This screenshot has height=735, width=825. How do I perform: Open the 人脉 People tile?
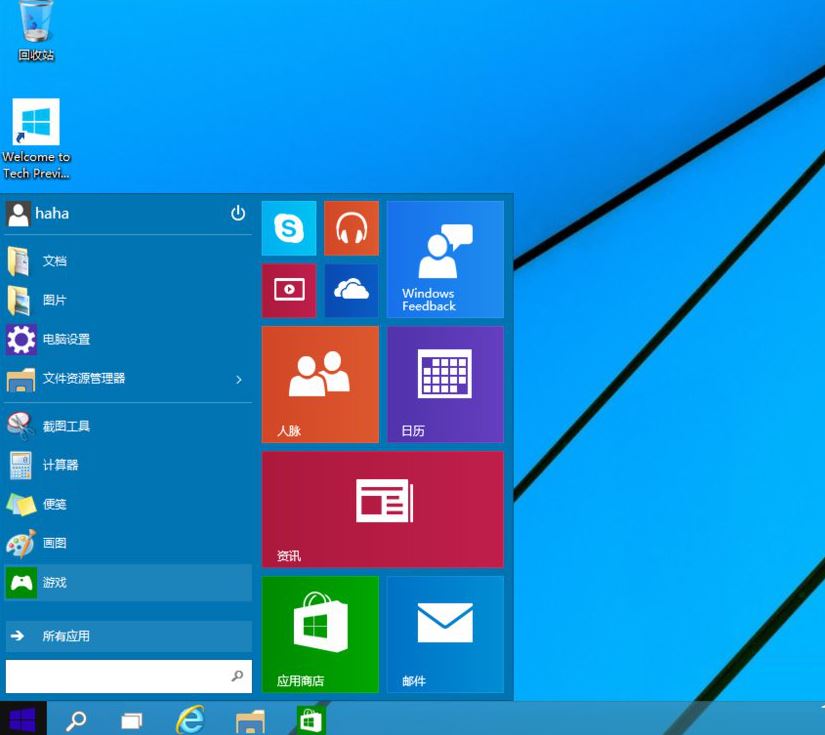click(320, 384)
